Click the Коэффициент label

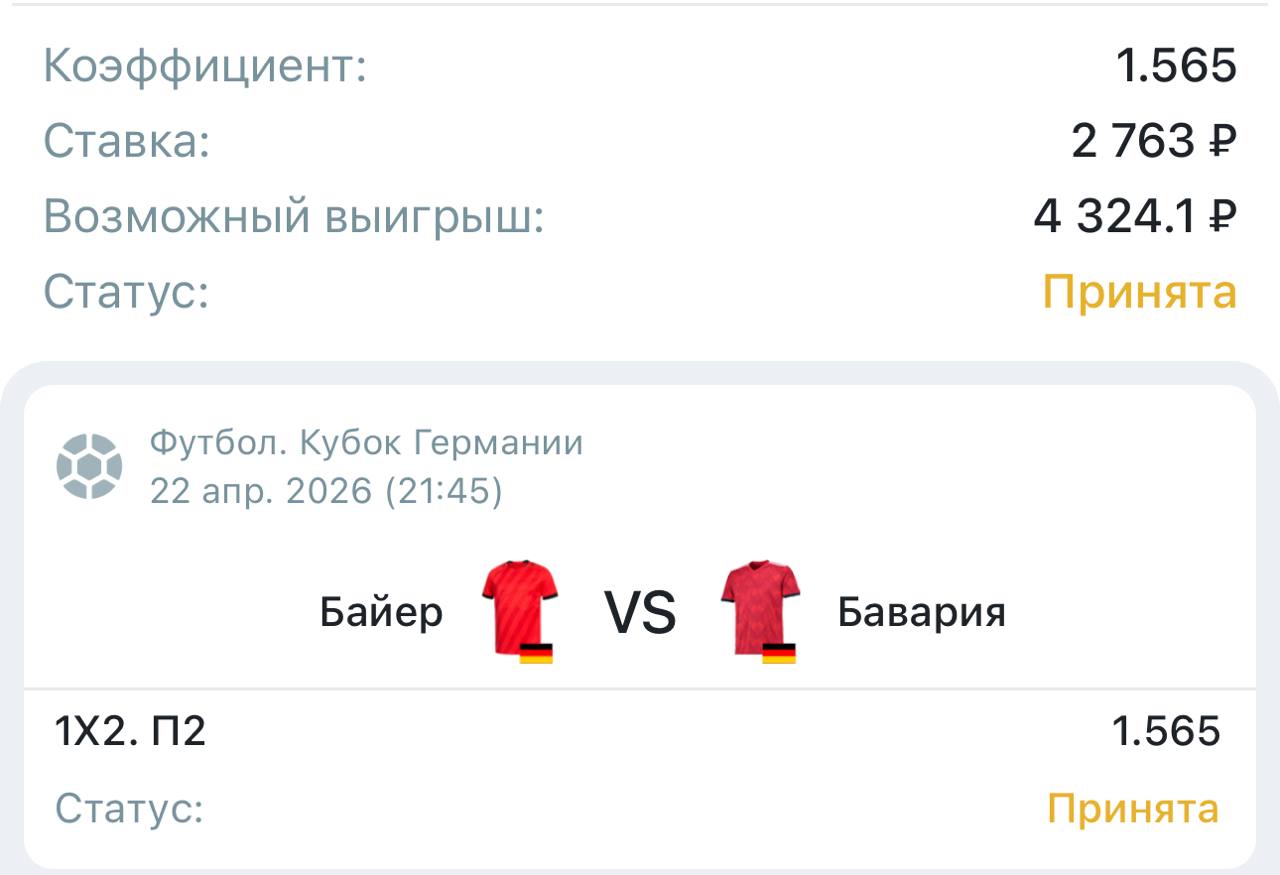point(205,67)
